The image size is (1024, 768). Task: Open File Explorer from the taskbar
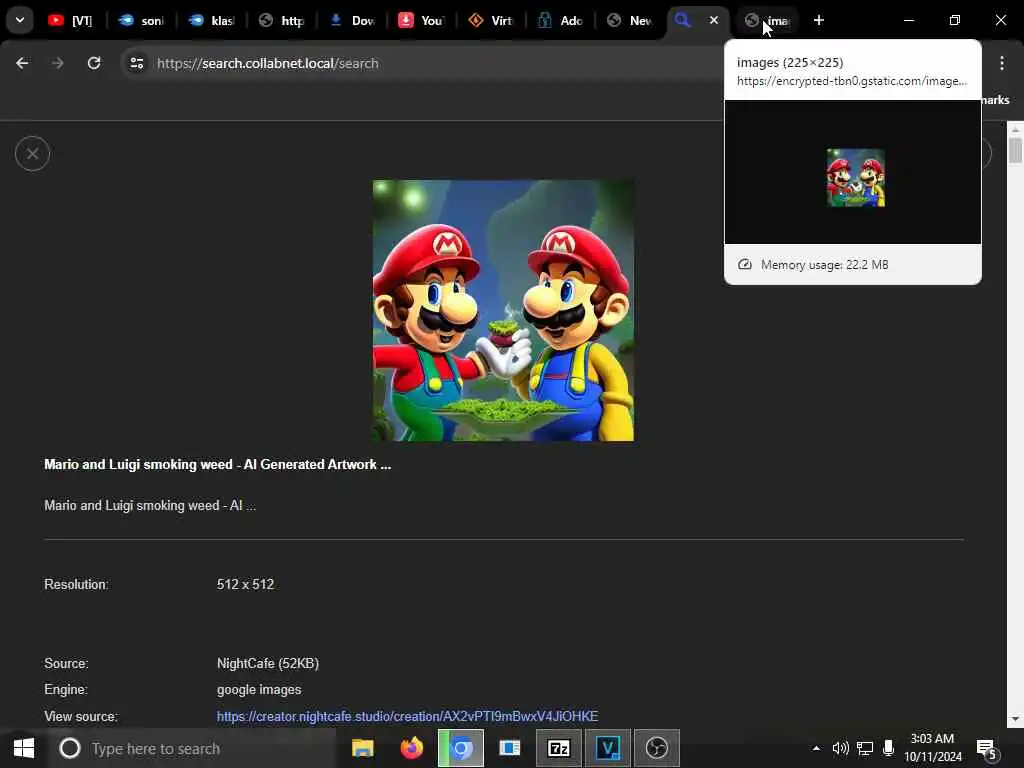(x=362, y=748)
